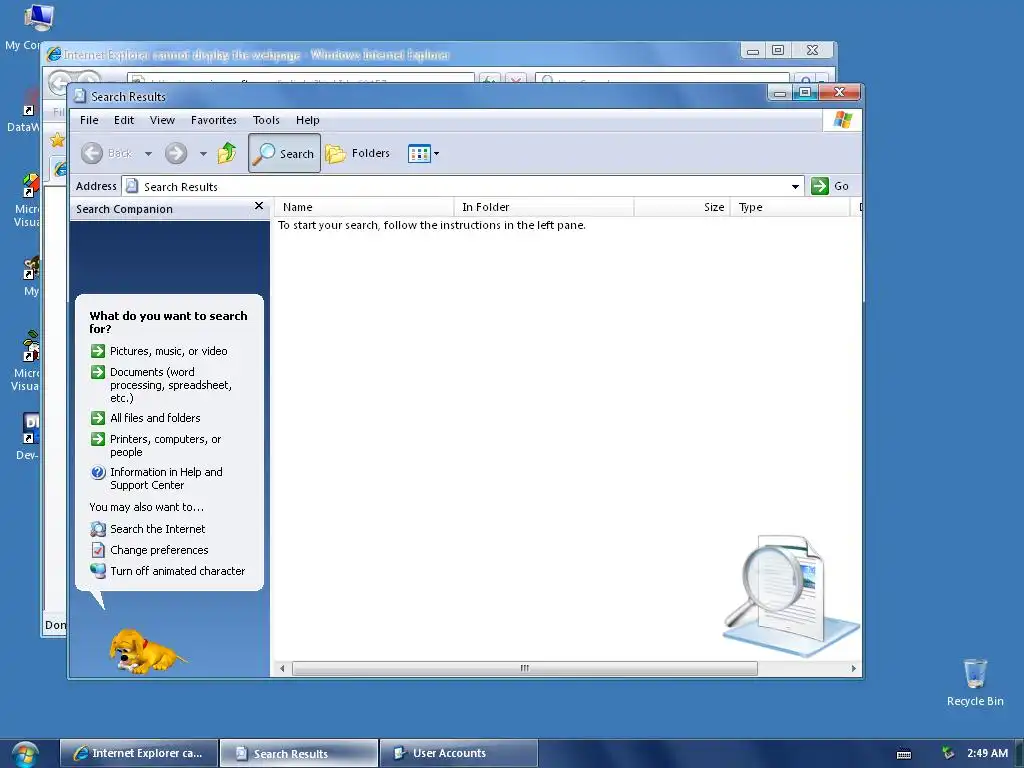The width and height of the screenshot is (1024, 768).
Task: Open the Help menu
Action: click(308, 120)
